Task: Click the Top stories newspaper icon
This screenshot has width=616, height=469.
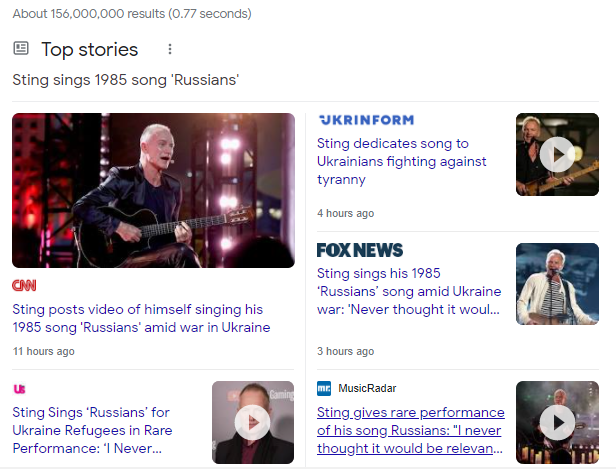Action: point(21,49)
